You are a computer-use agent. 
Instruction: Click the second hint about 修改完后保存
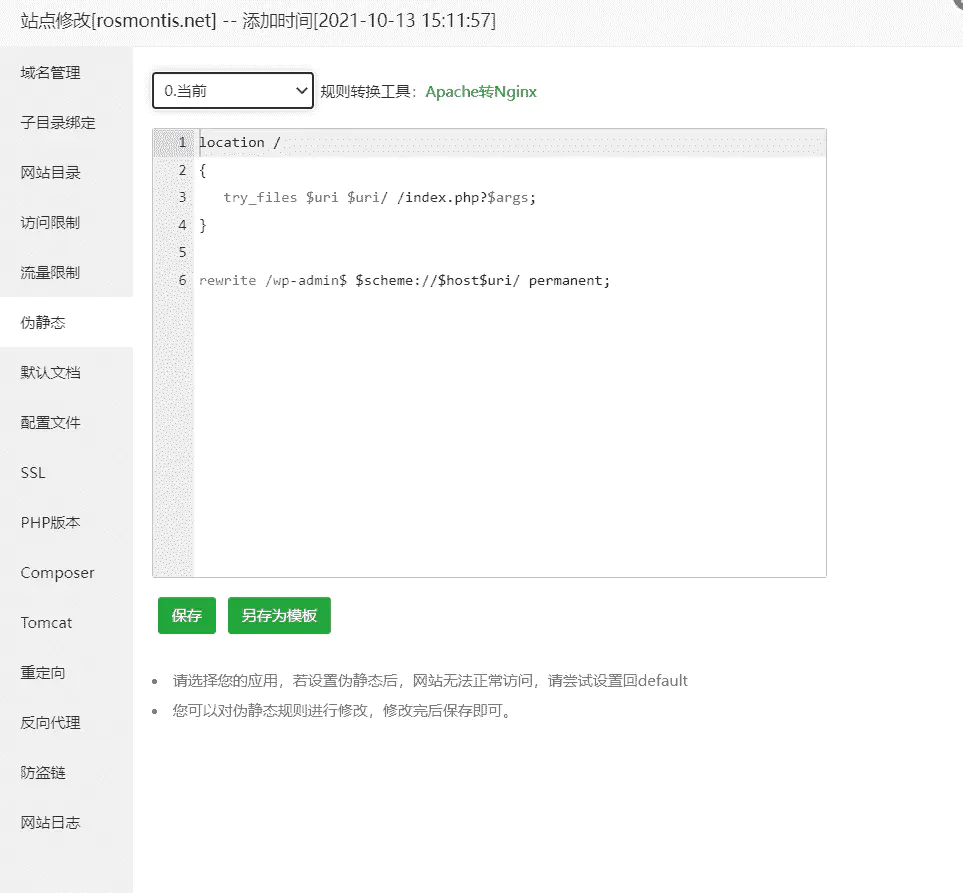(344, 711)
